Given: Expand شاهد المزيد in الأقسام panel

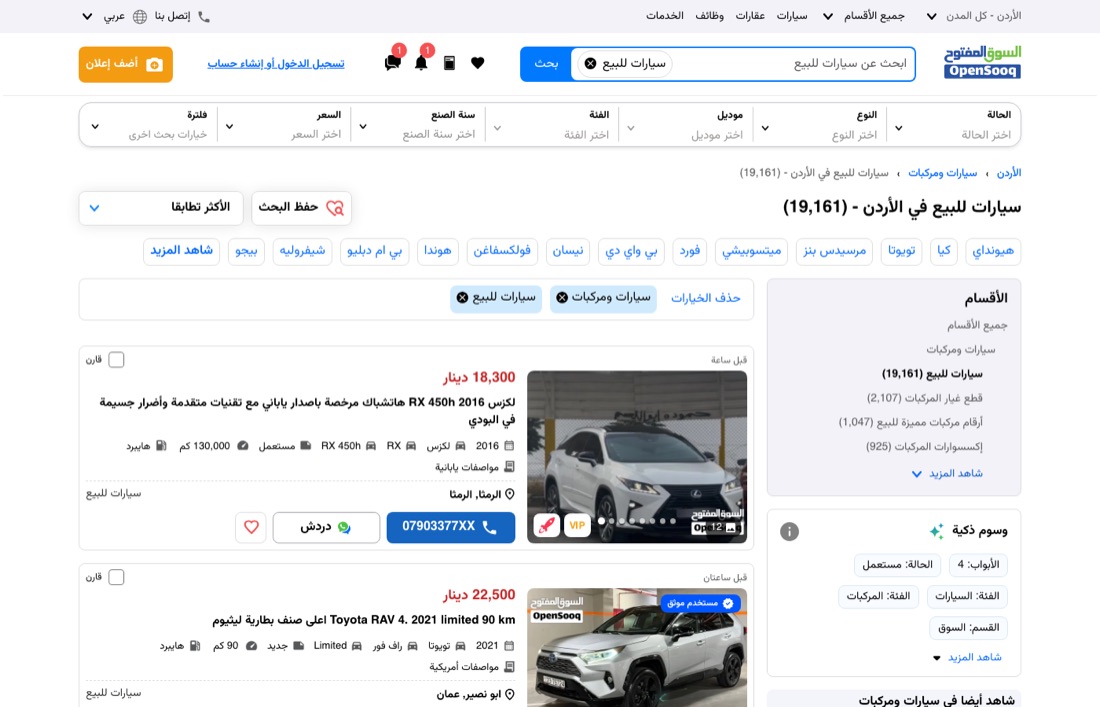Looking at the screenshot, I should (x=946, y=474).
